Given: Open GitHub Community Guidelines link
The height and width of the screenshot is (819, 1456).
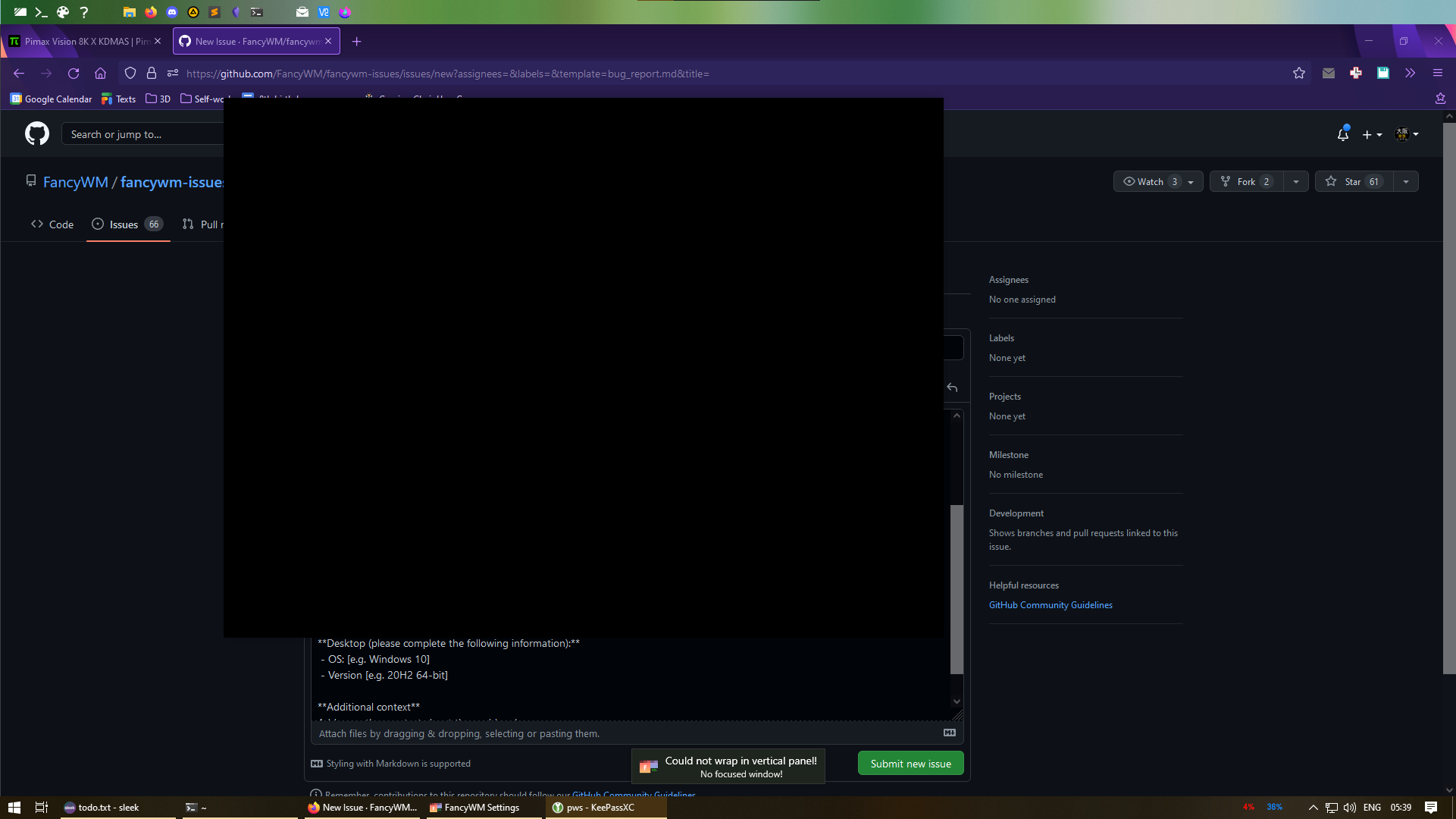Looking at the screenshot, I should [1051, 604].
